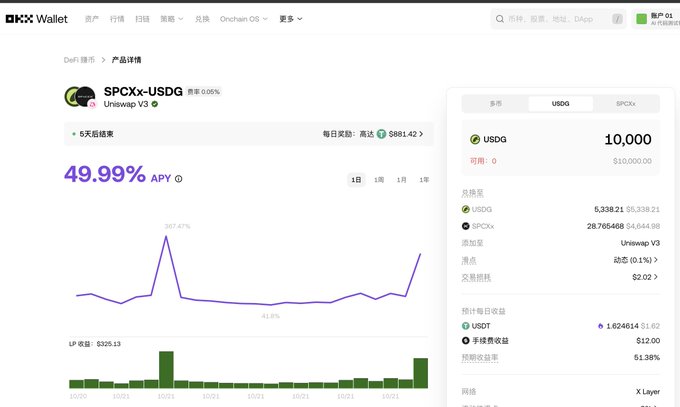Open the 账户 01 account selector

click(x=657, y=19)
